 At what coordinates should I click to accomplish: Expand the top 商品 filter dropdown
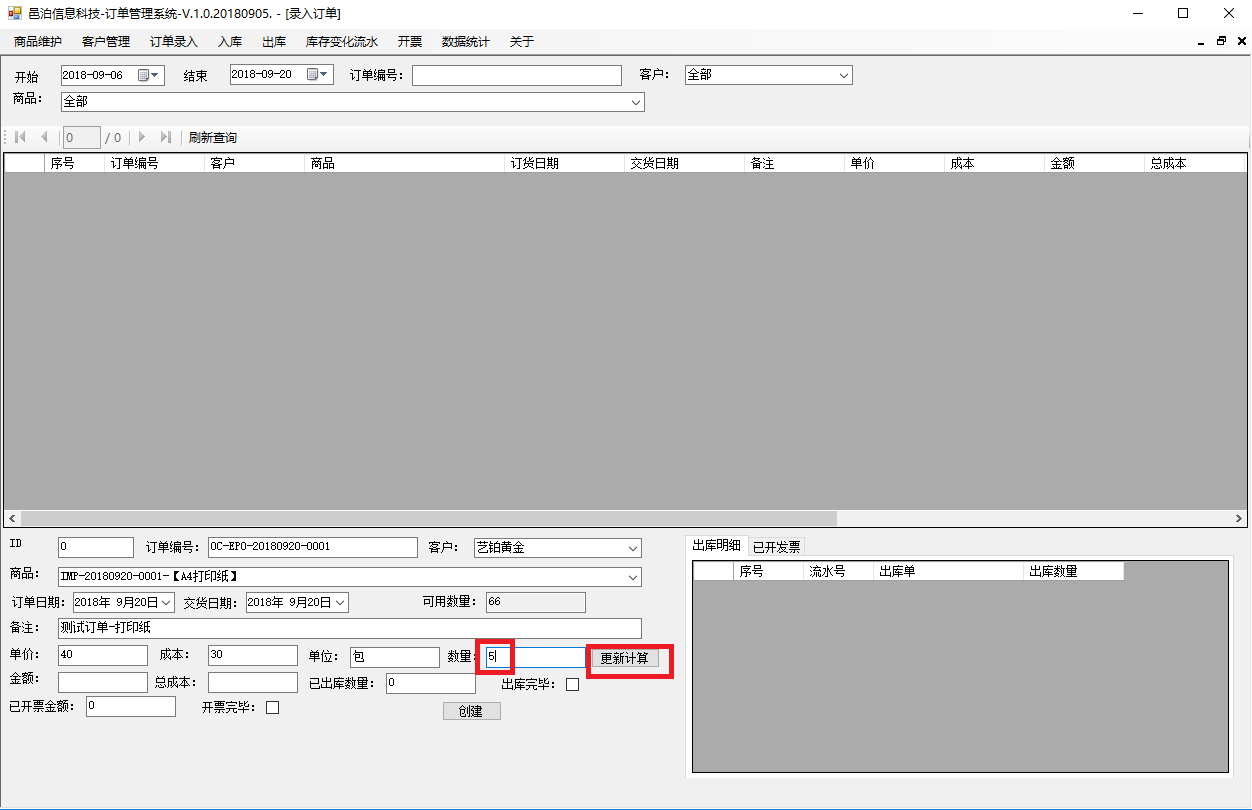635,102
